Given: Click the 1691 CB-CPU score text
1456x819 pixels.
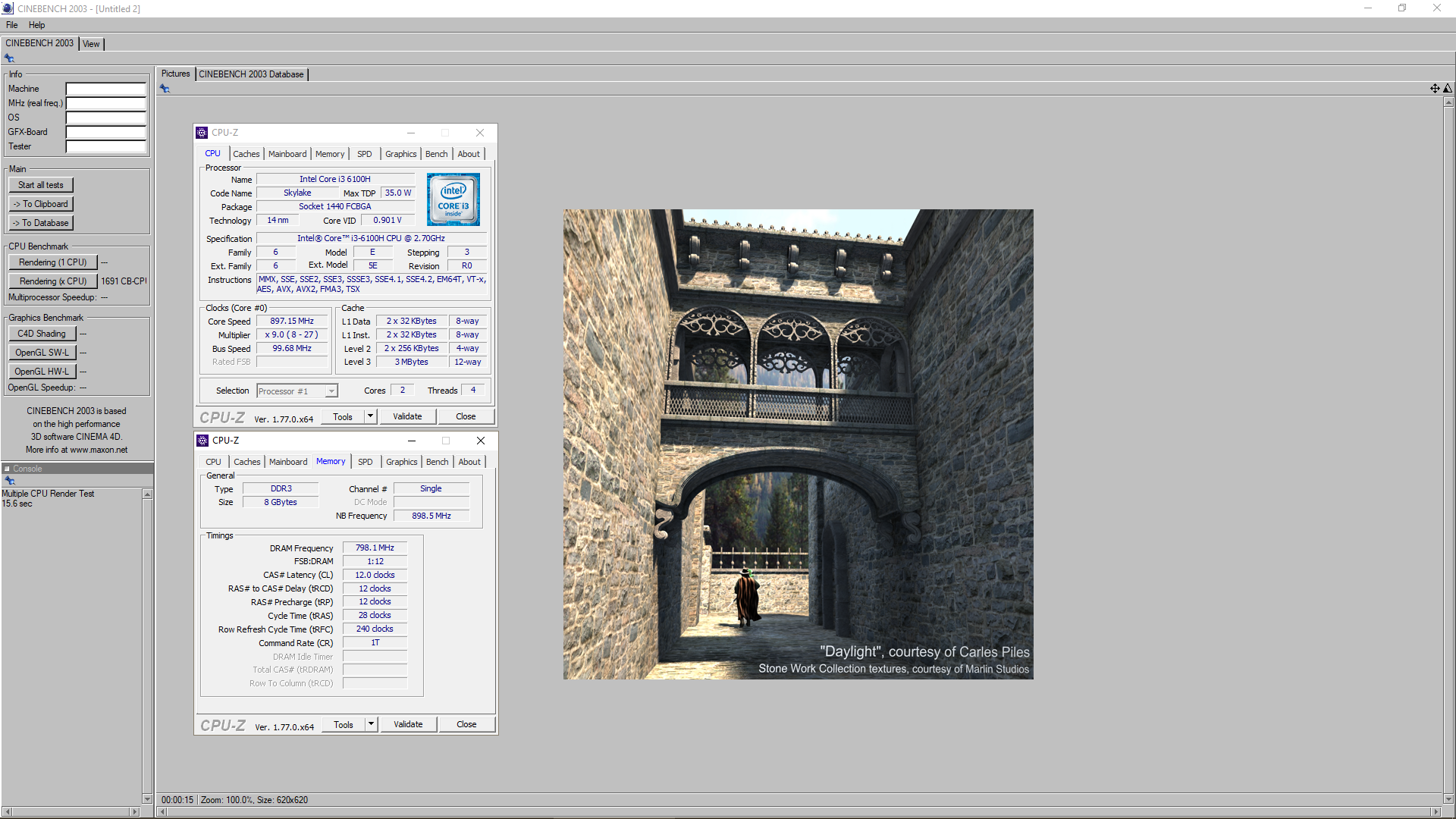Looking at the screenshot, I should (x=124, y=281).
